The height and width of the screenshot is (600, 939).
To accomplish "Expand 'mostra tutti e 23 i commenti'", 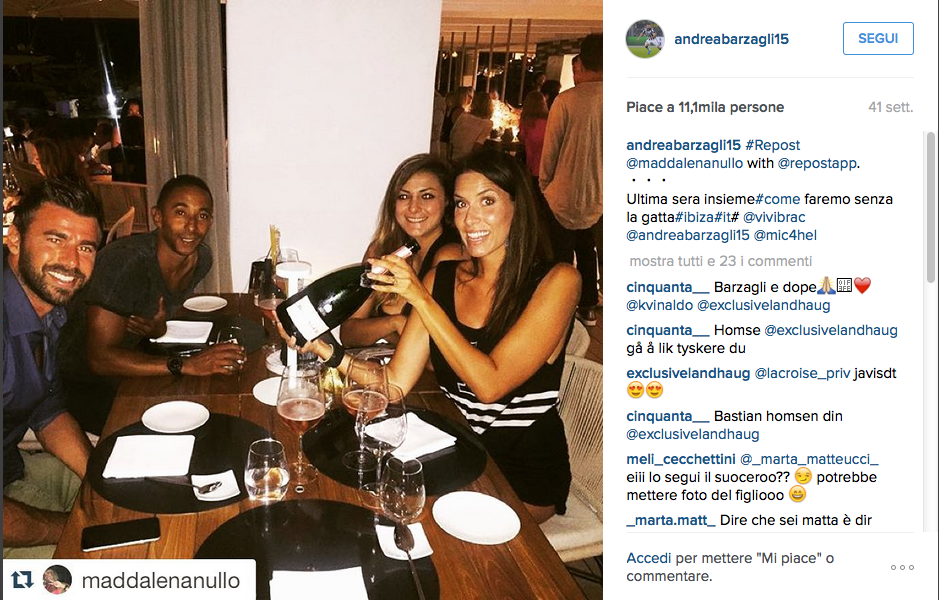I will pyautogui.click(x=720, y=261).
